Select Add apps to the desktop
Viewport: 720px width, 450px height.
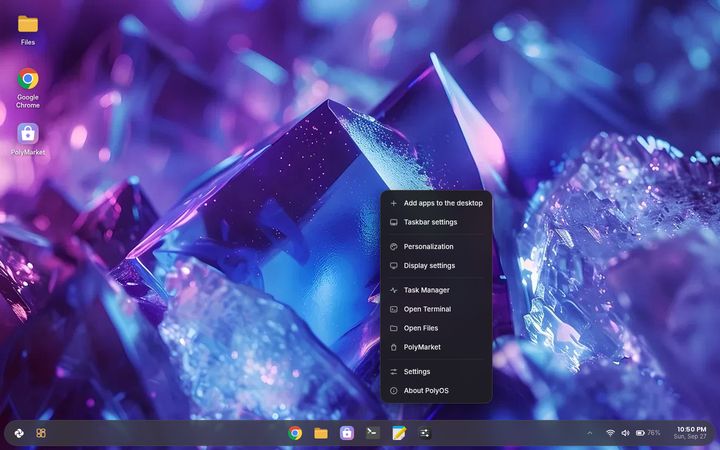(436, 203)
